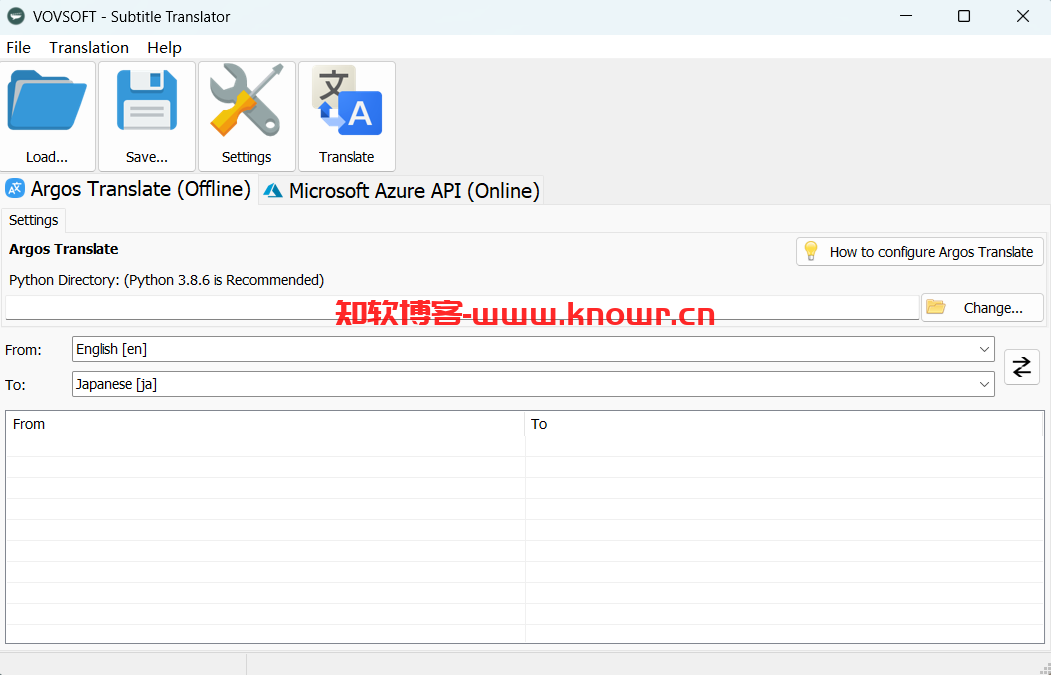Minimize the Subtitle Translator window
The image size is (1051, 675).
click(x=905, y=16)
